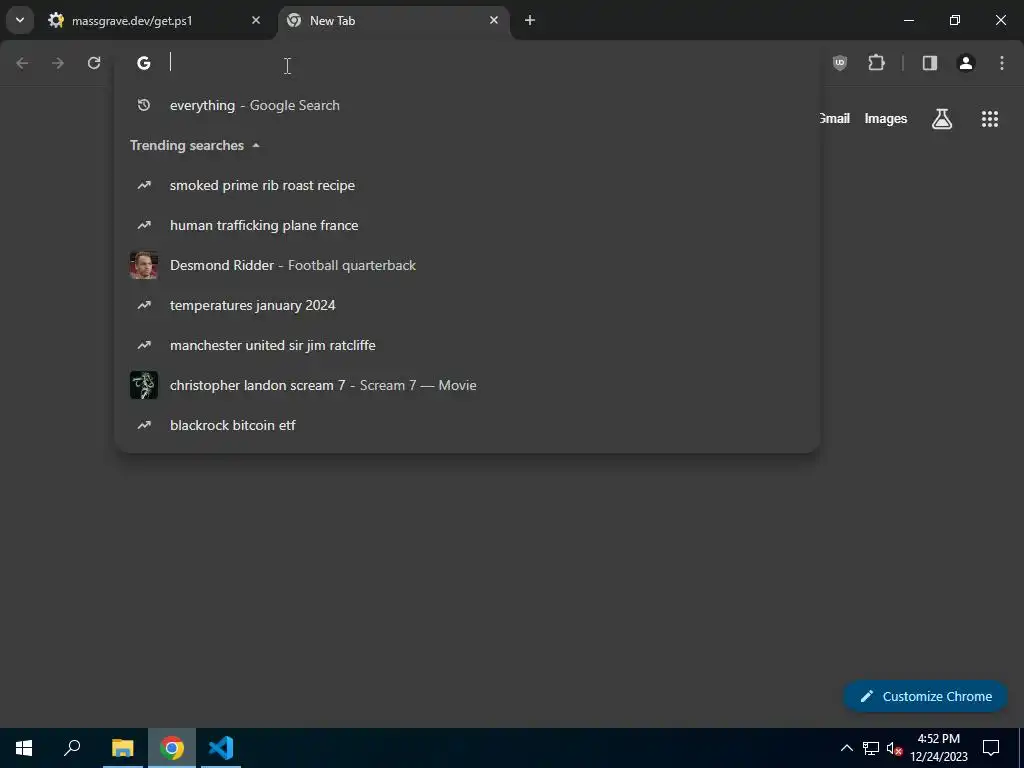Open the Extensions puzzle icon
The image size is (1024, 768).
click(876, 63)
